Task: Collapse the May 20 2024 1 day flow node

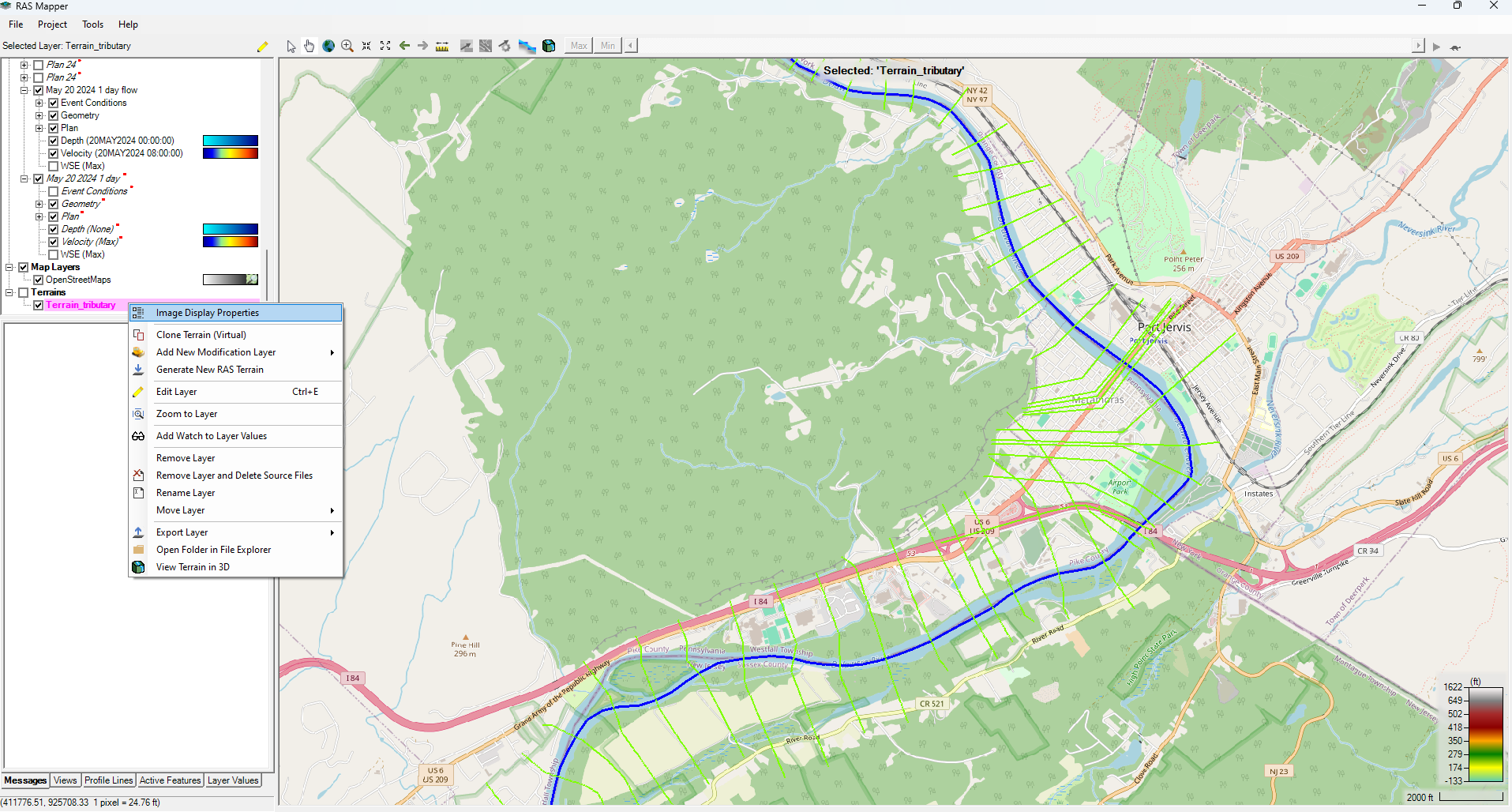Action: tap(24, 90)
